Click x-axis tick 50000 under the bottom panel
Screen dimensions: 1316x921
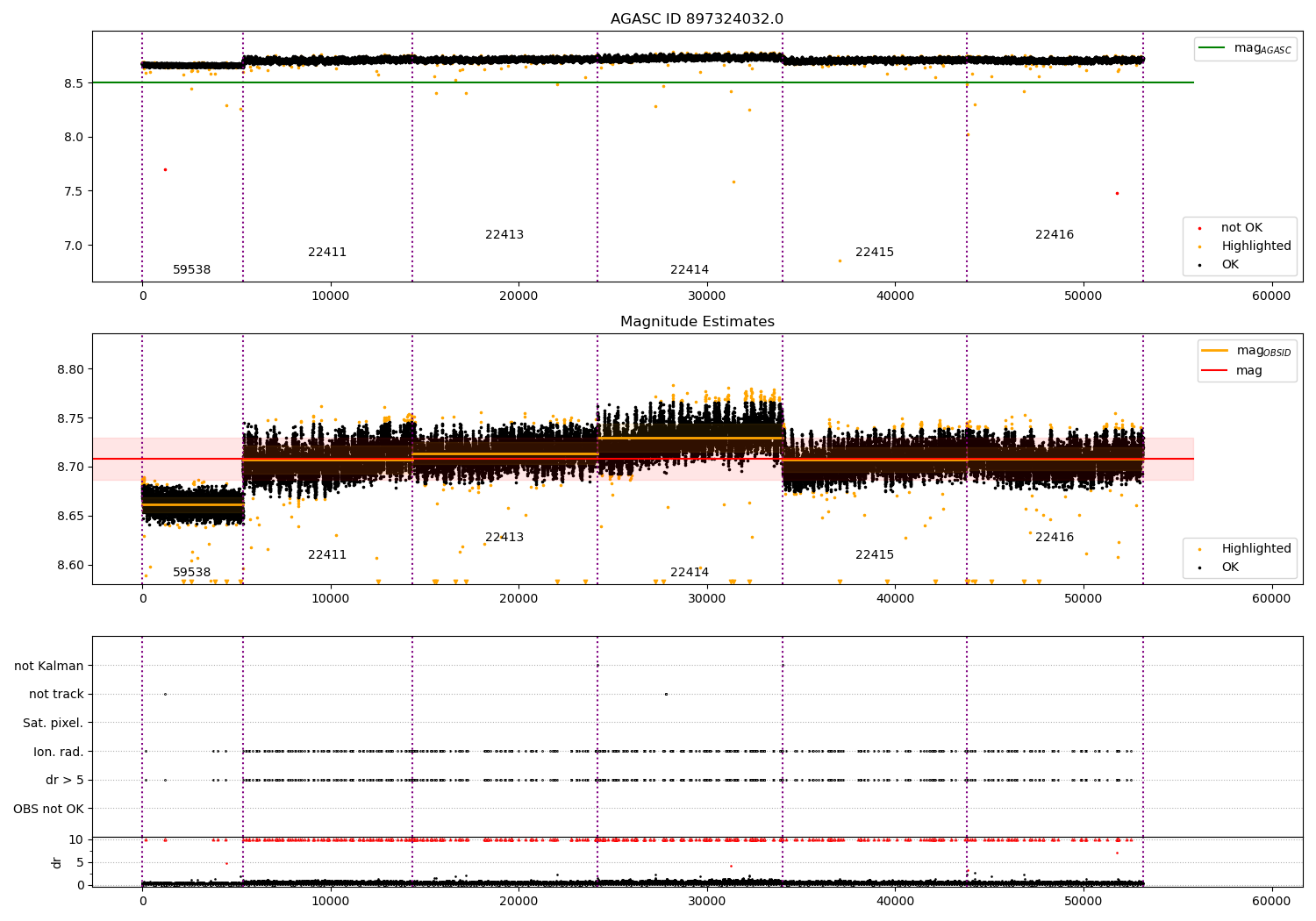(x=1083, y=900)
